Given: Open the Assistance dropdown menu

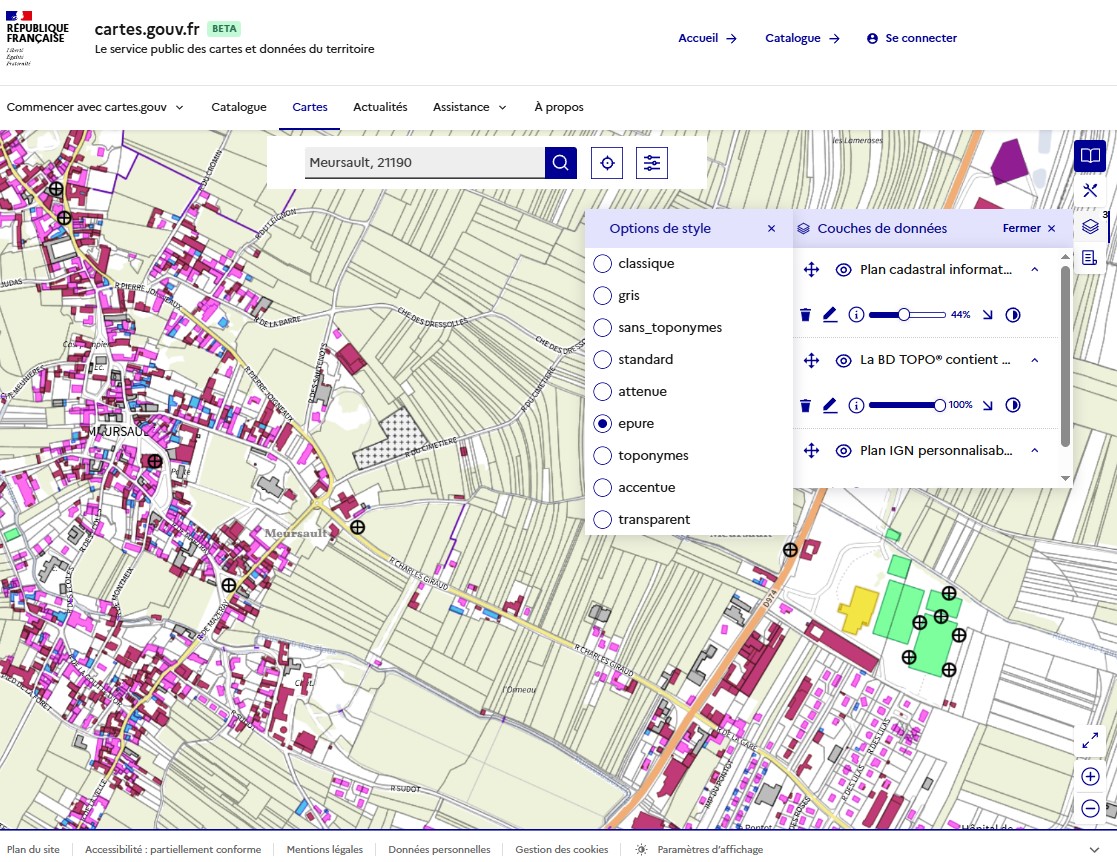Looking at the screenshot, I should pos(469,107).
